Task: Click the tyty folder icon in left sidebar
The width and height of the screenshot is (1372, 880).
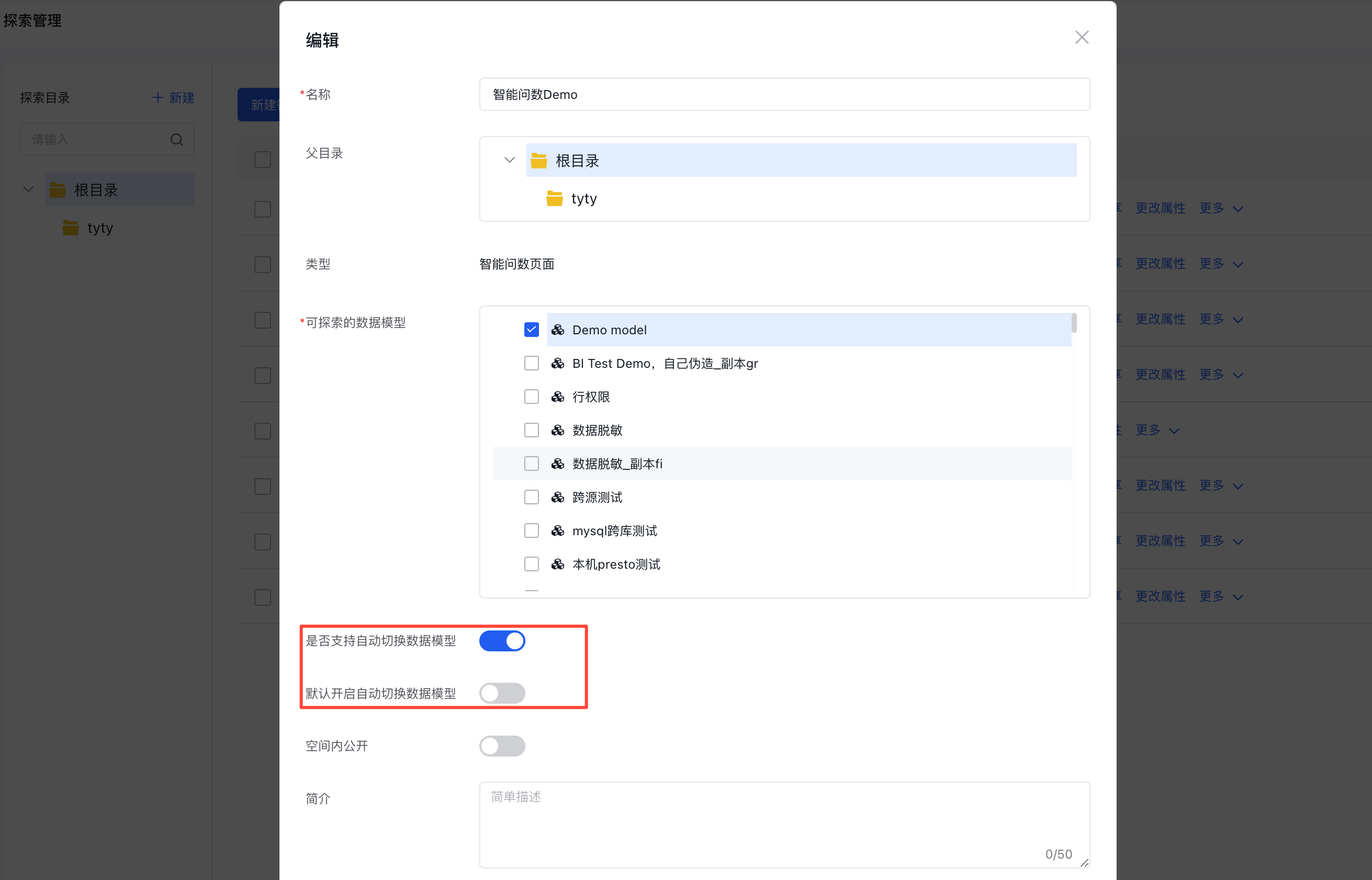Action: click(x=70, y=228)
